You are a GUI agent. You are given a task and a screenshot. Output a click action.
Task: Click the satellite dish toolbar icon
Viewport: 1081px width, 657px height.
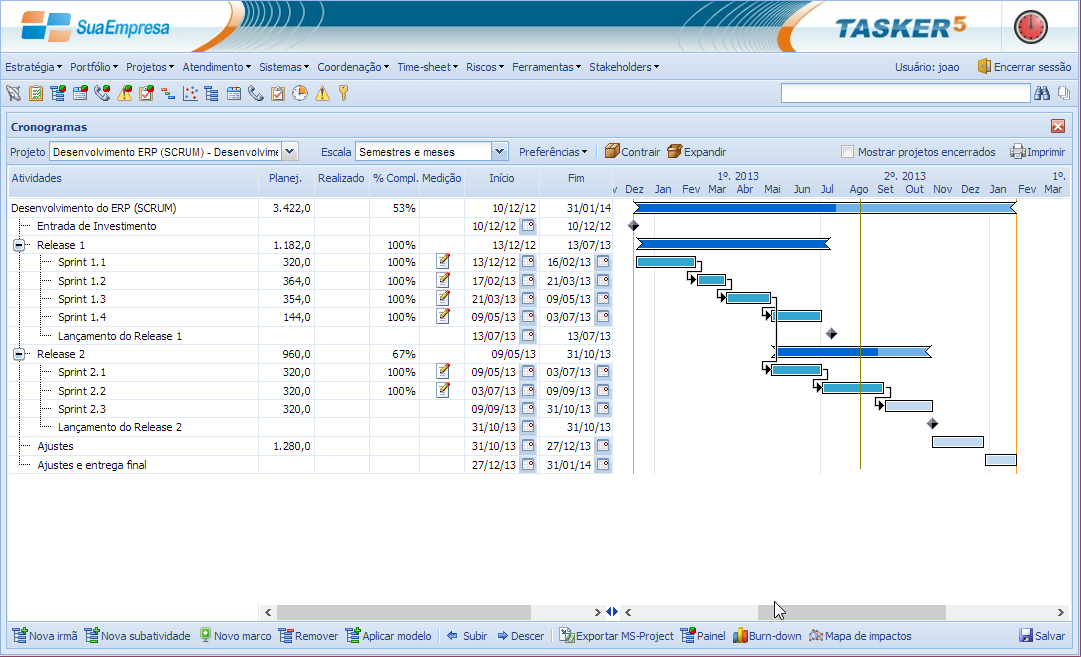click(x=14, y=93)
